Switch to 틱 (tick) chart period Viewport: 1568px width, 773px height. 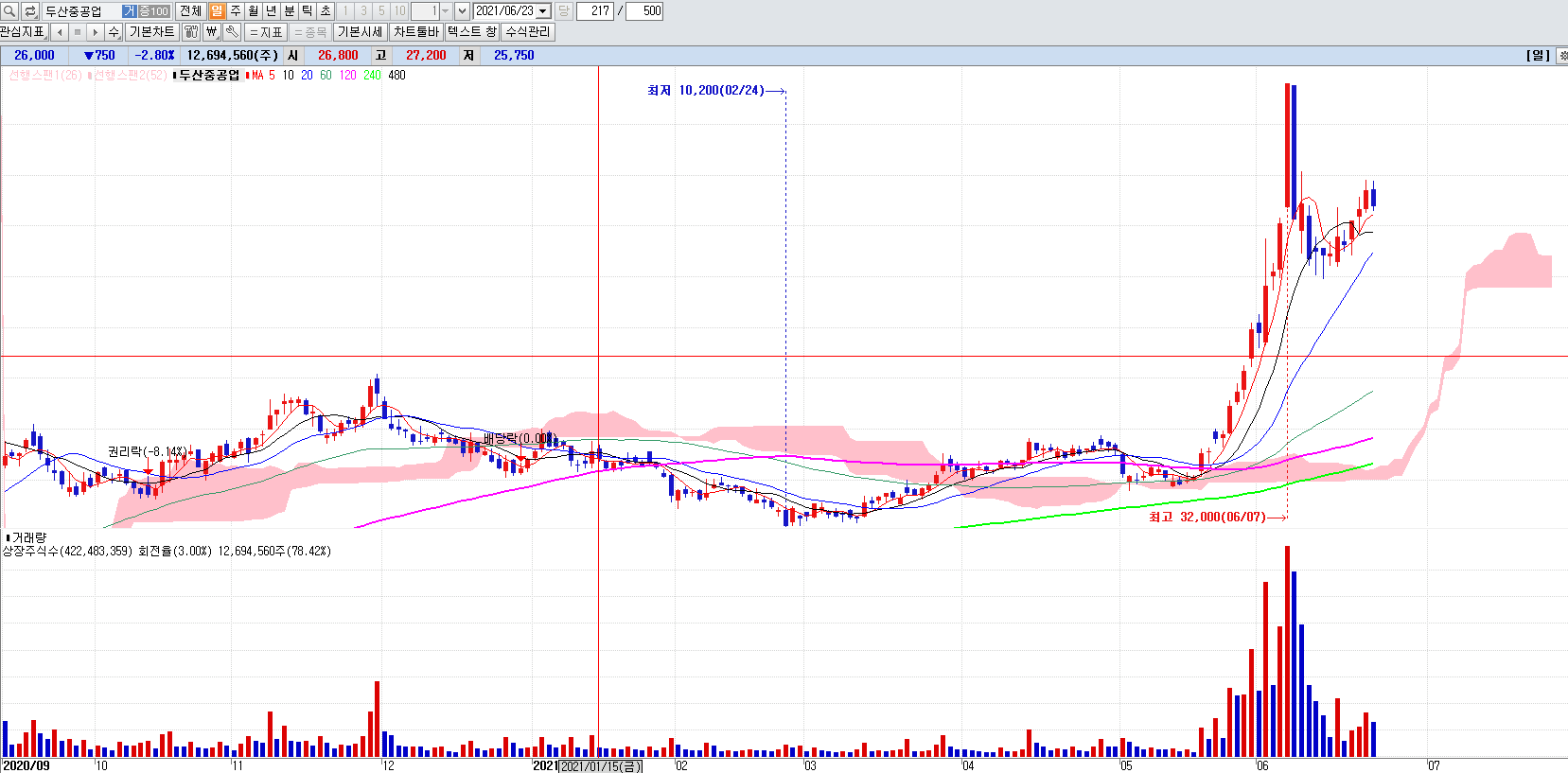[308, 11]
